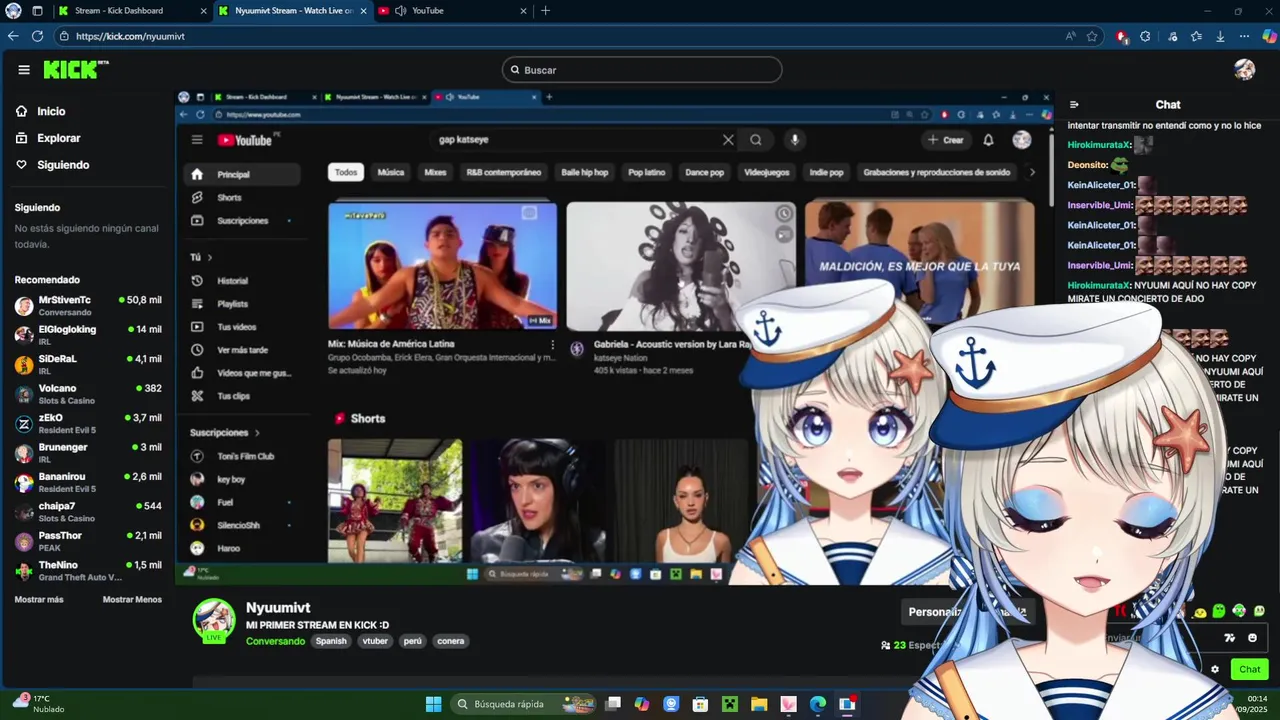Select the perú tag
The height and width of the screenshot is (720, 1280).
(412, 641)
